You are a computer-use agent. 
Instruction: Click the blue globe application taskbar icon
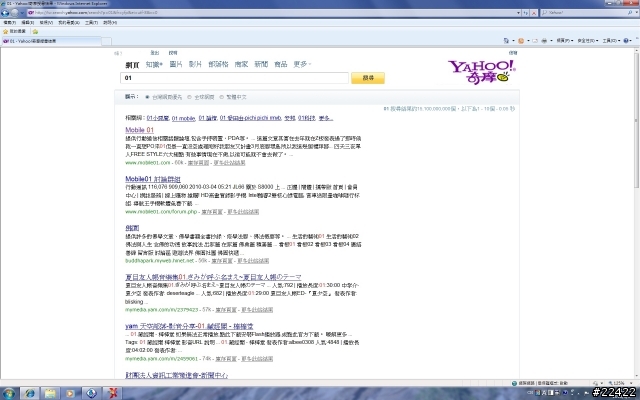tap(91, 393)
